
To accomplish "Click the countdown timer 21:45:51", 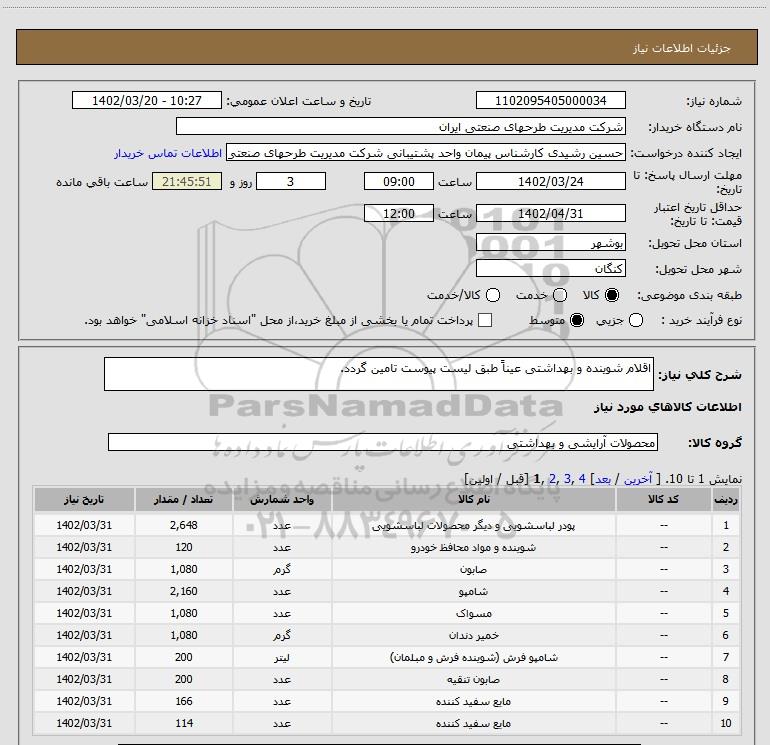I will coord(187,181).
